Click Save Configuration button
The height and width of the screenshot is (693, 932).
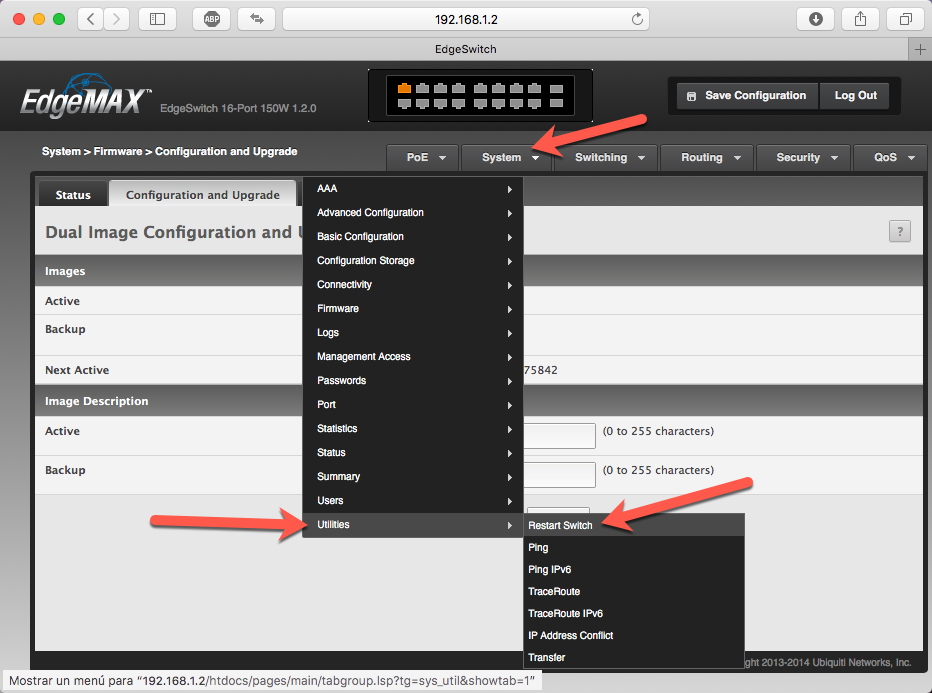coord(747,96)
